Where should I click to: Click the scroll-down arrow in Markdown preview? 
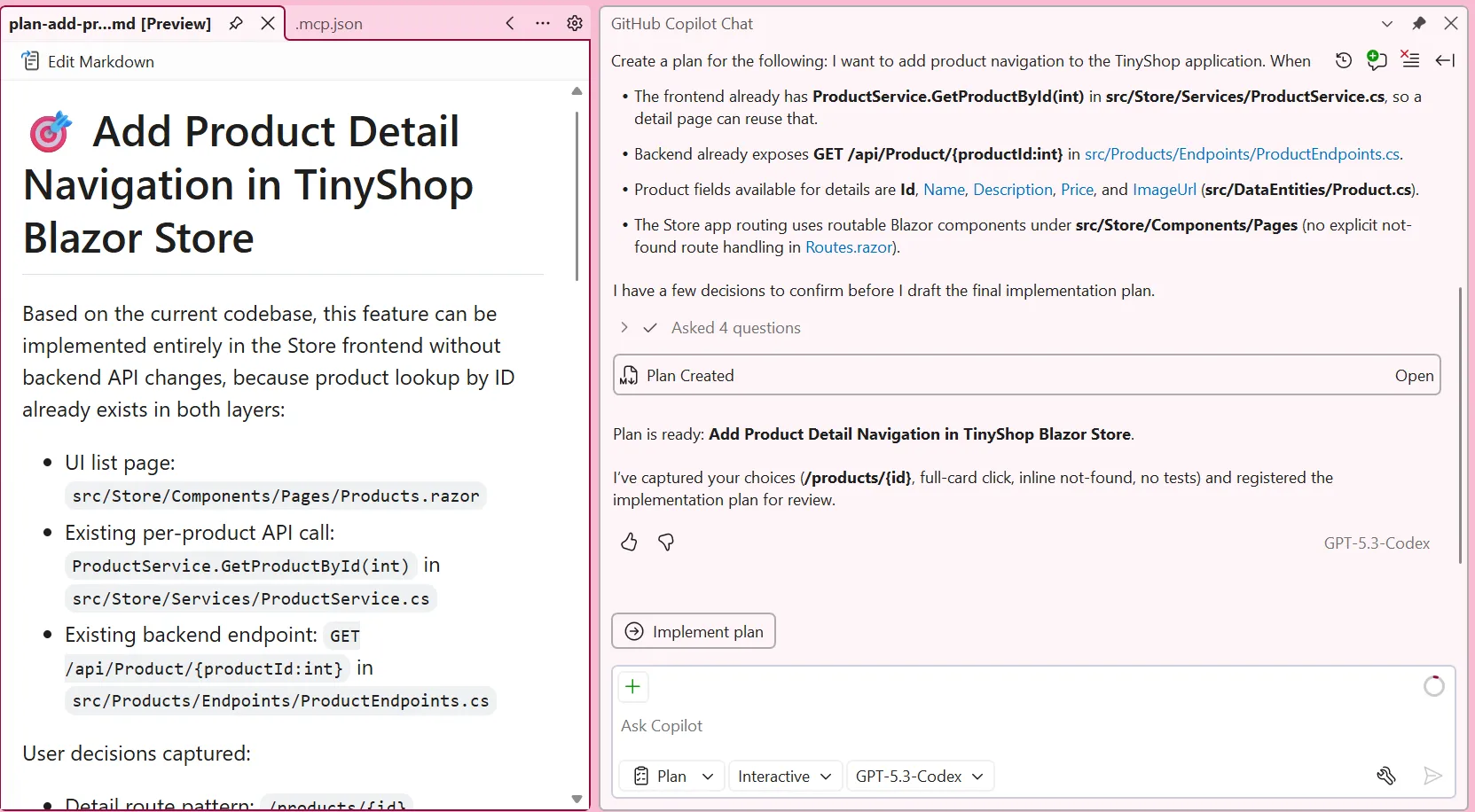click(577, 799)
